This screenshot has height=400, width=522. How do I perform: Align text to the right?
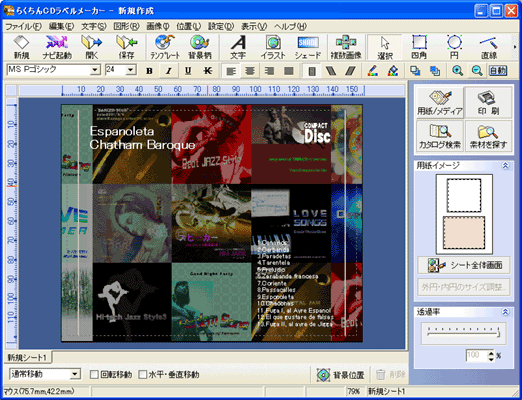coord(269,71)
